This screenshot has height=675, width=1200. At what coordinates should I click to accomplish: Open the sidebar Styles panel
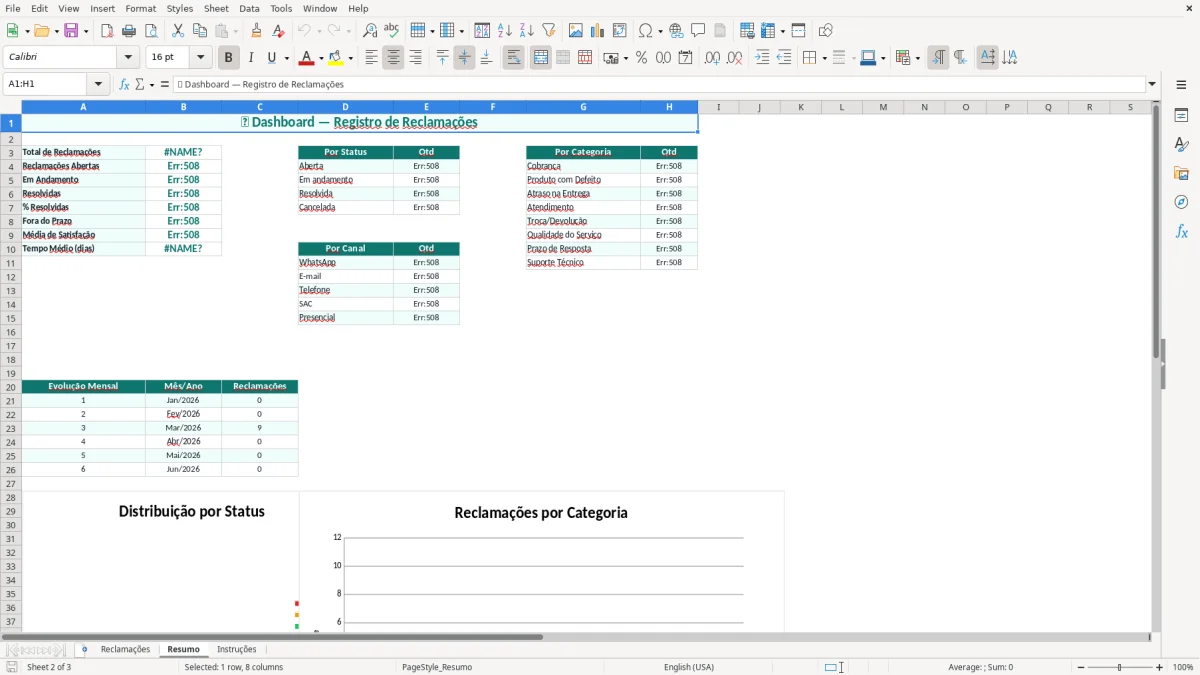(x=1181, y=145)
